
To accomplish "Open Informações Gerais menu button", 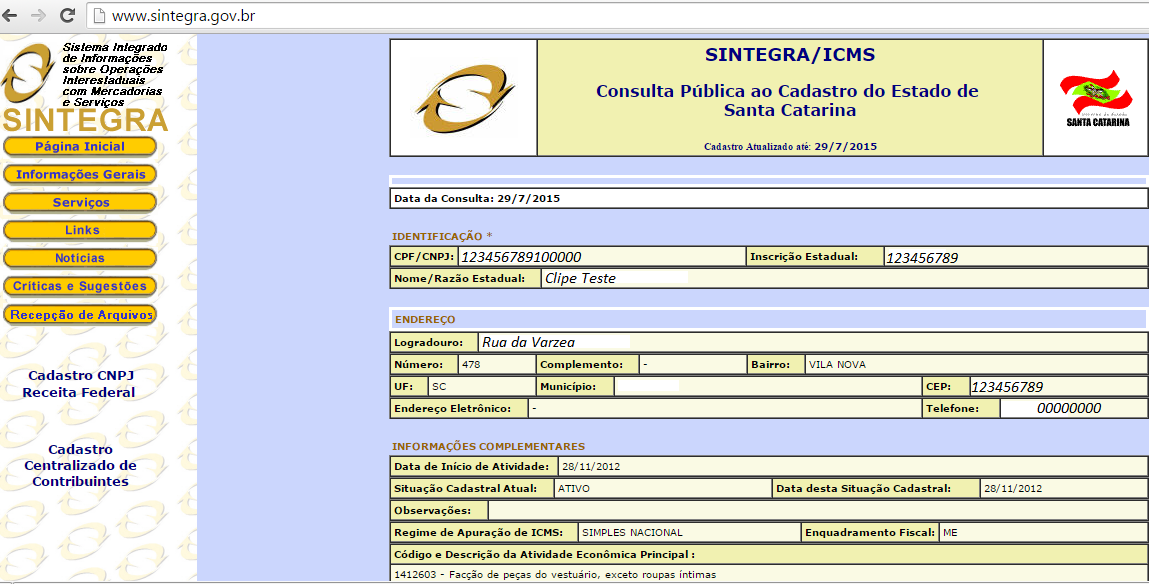I will point(80,174).
